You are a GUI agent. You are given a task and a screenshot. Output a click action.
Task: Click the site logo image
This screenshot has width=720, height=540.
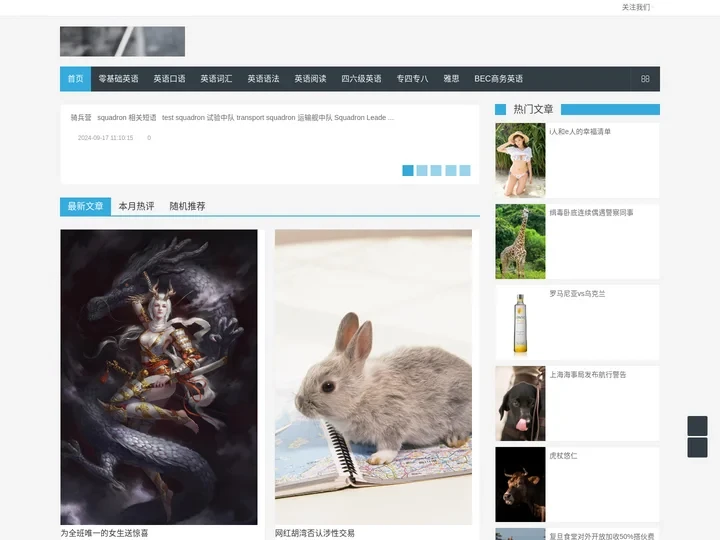click(123, 41)
